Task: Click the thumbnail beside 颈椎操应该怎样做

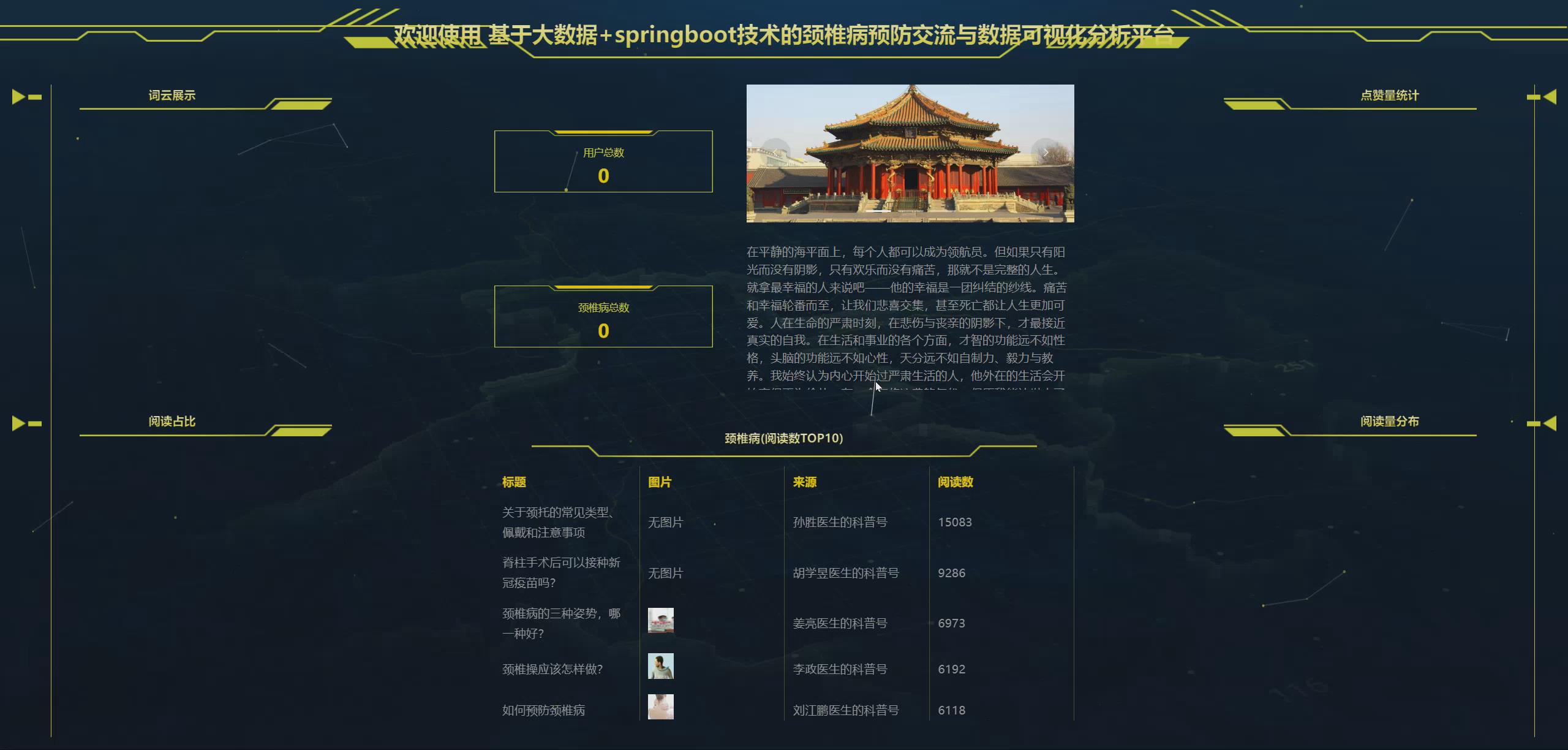Action: [661, 667]
